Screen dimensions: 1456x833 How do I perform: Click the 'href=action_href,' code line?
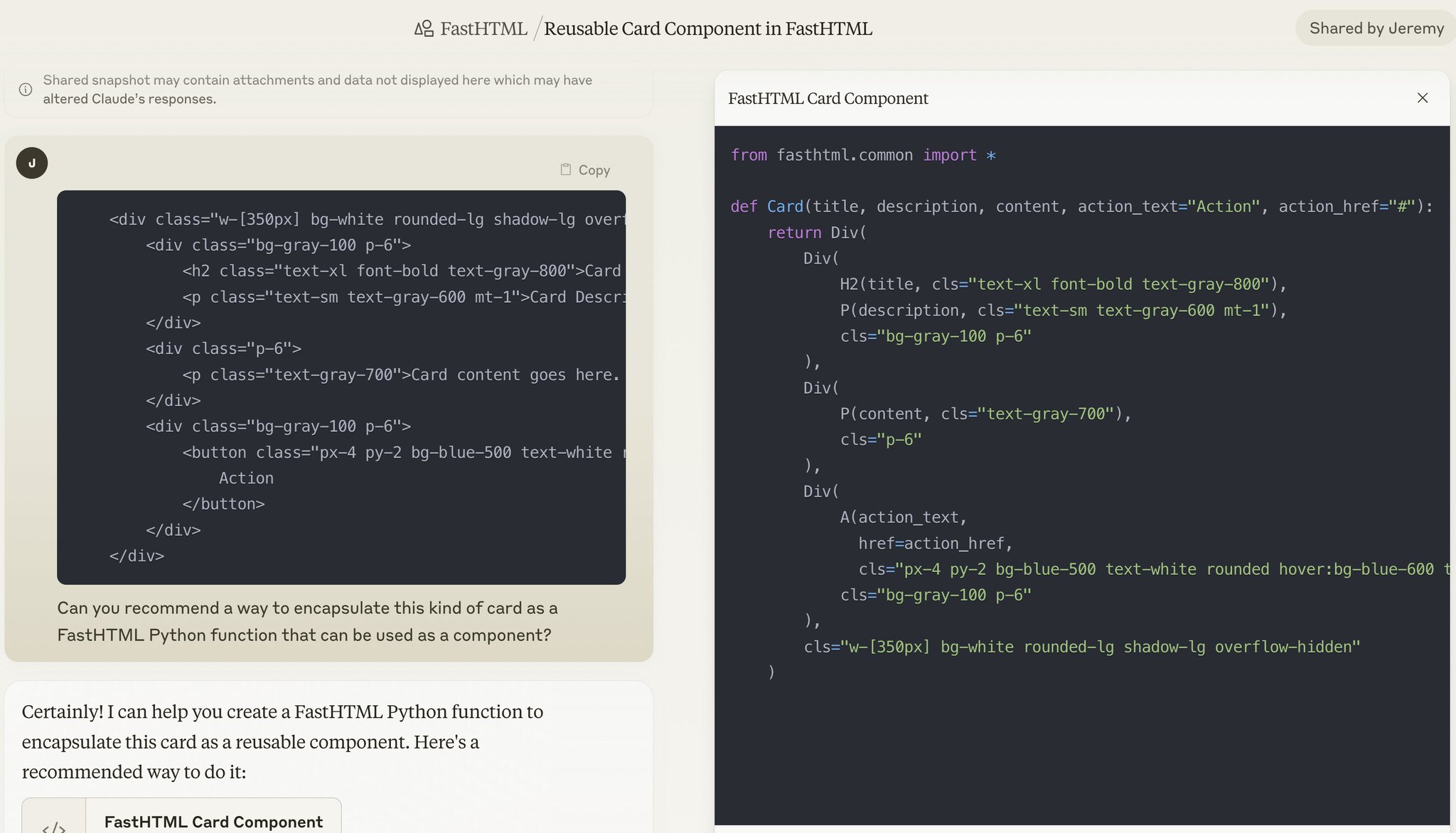[936, 544]
